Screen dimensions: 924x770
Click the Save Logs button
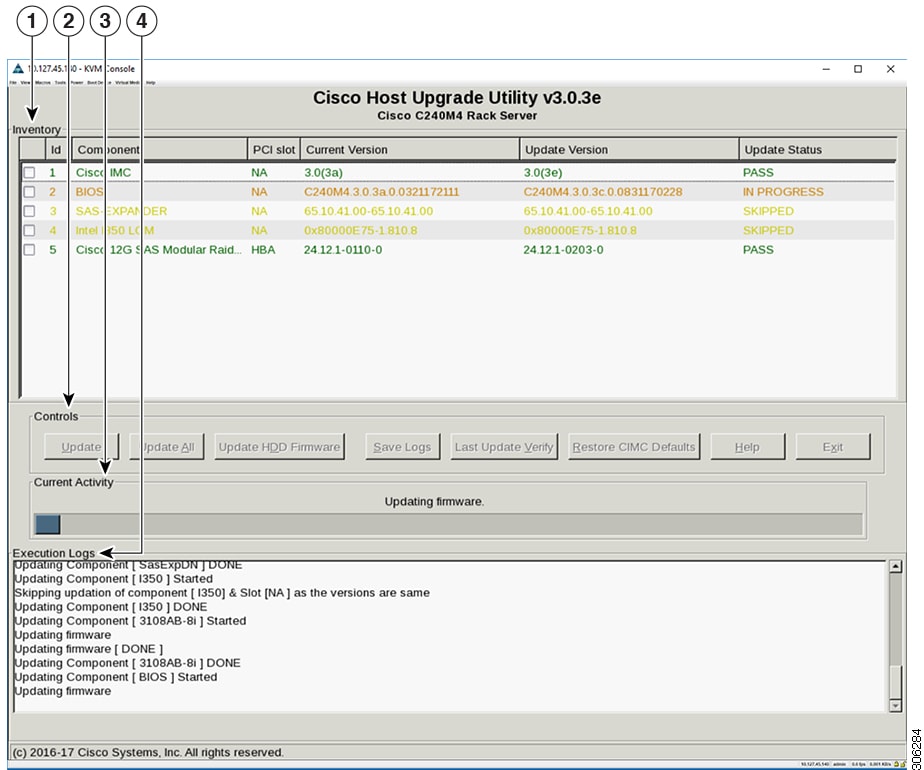click(402, 447)
